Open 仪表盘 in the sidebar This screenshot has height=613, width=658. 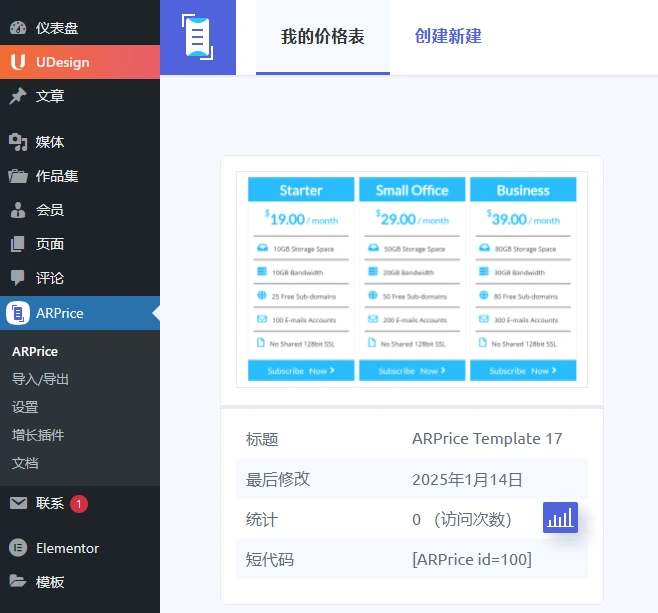(80, 28)
